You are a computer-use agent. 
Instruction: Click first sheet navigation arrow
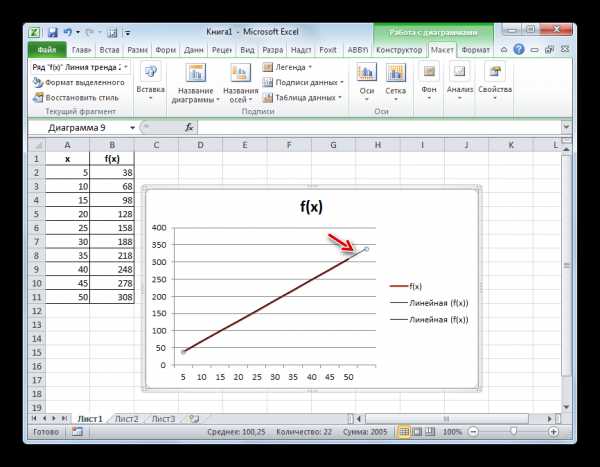(34, 419)
